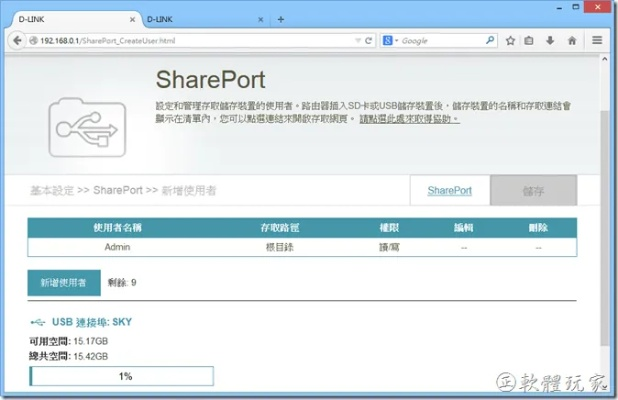The width and height of the screenshot is (618, 400).
Task: Open the 請點選此處來取得協助 help link
Action: [410, 119]
